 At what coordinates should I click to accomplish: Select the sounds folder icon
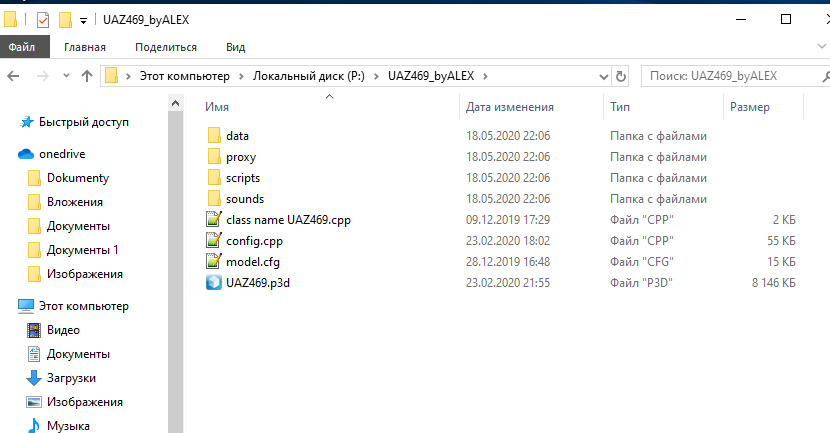click(x=214, y=199)
